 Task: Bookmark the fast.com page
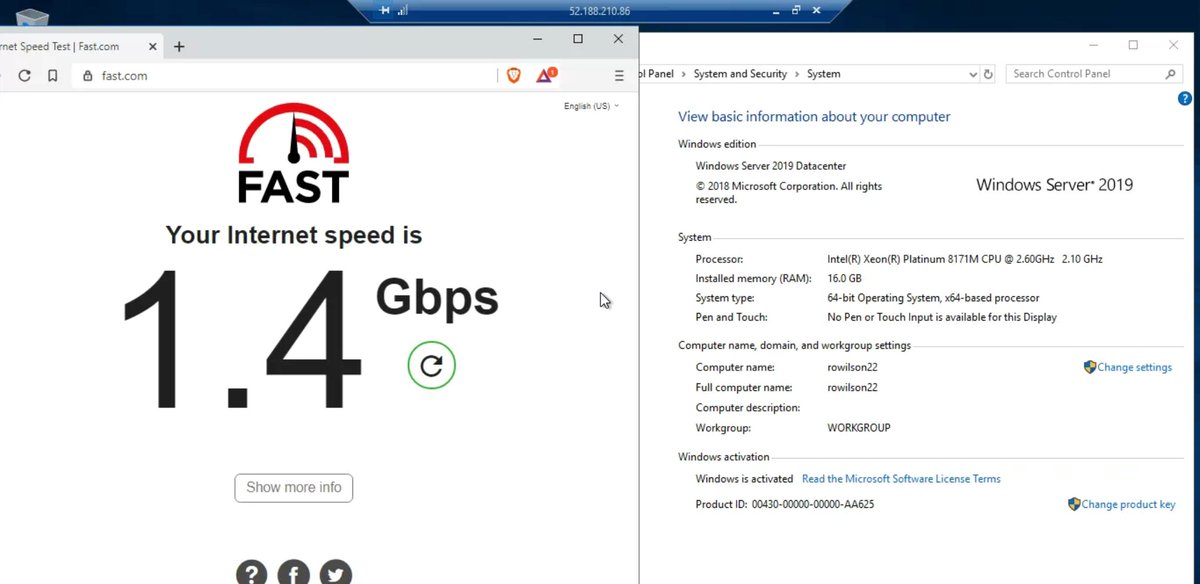[x=53, y=76]
